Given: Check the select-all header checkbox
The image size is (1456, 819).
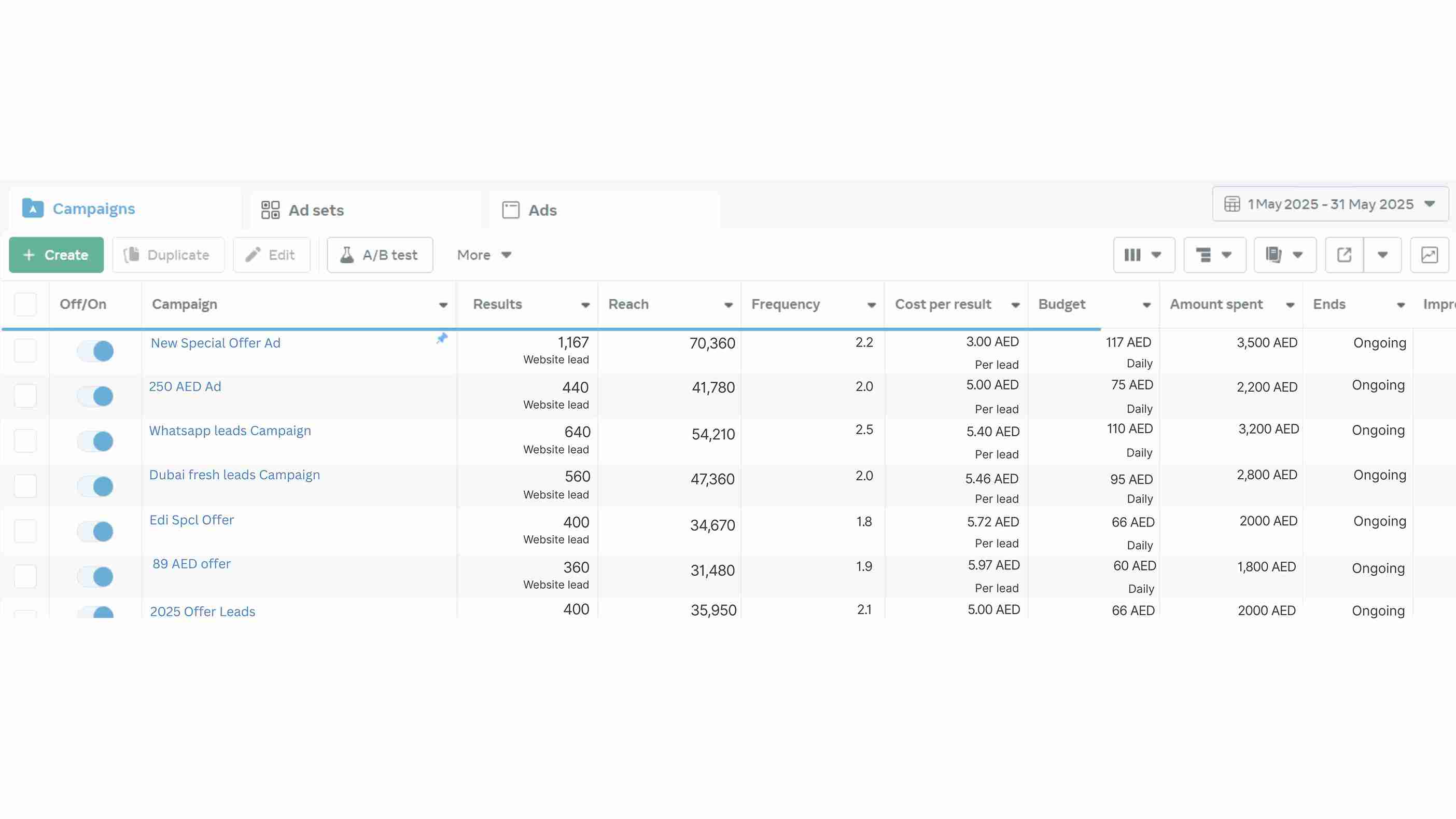Looking at the screenshot, I should 25,304.
